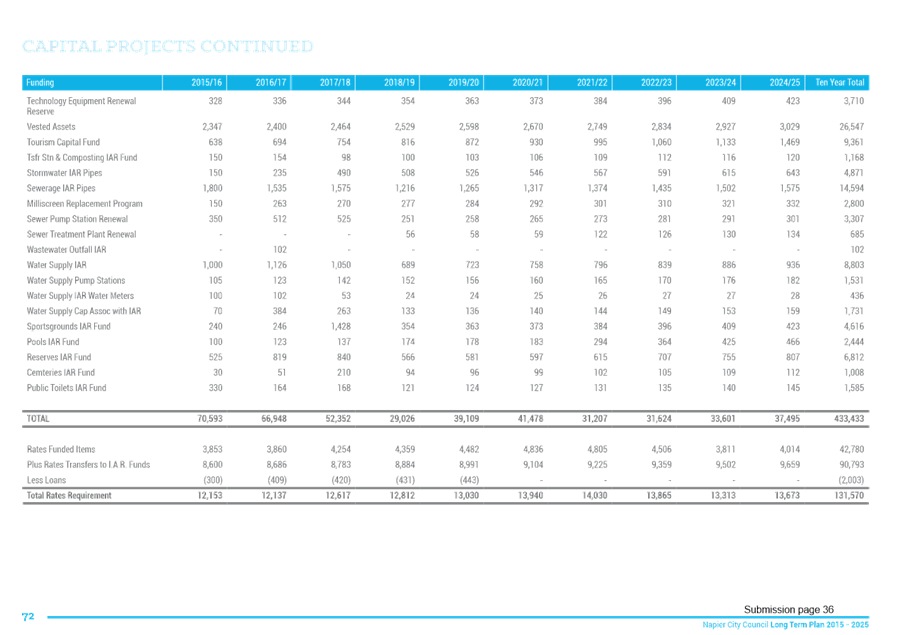Click 'Technology Equipment Renewal Reserve' row label
The height and width of the screenshot is (635, 906).
pyautogui.click(x=81, y=106)
